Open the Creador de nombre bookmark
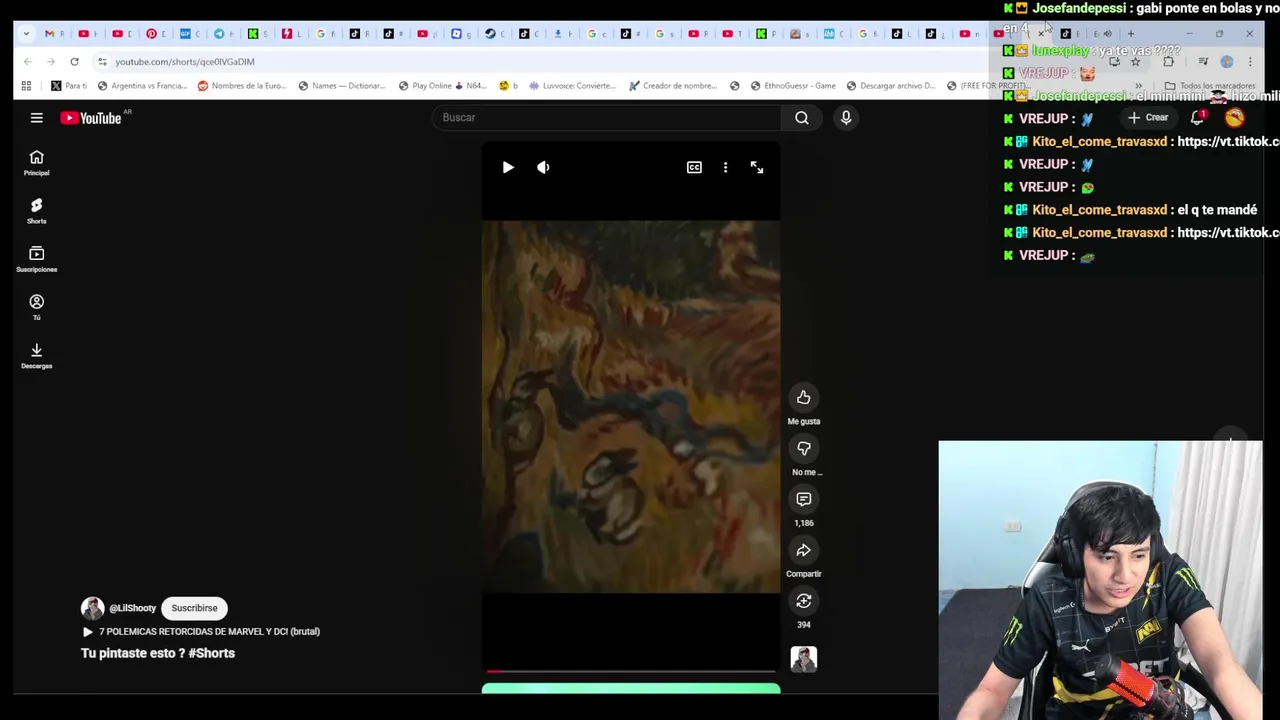This screenshot has height=720, width=1280. (x=673, y=86)
